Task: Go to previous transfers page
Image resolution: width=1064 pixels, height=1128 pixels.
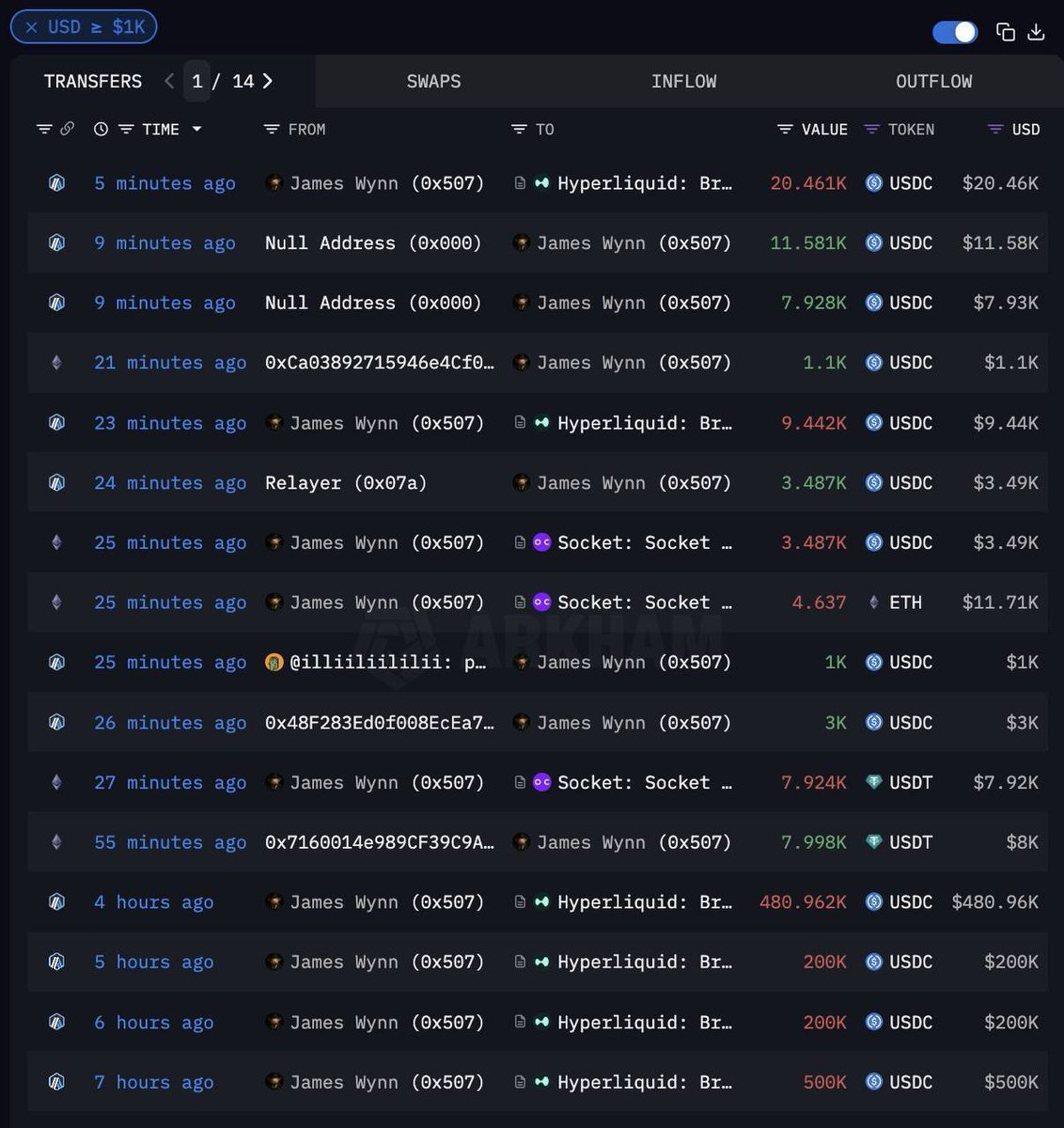Action: [169, 81]
